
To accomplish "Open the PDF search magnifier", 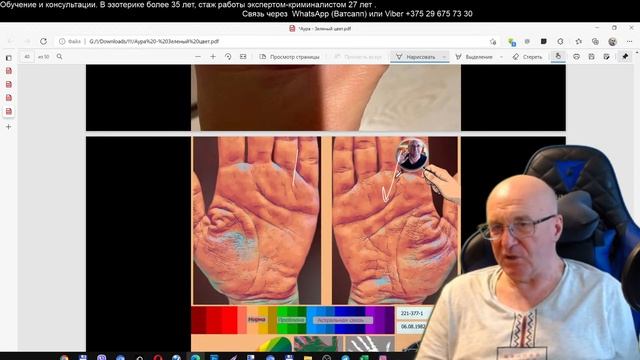I will pyautogui.click(x=60, y=57).
